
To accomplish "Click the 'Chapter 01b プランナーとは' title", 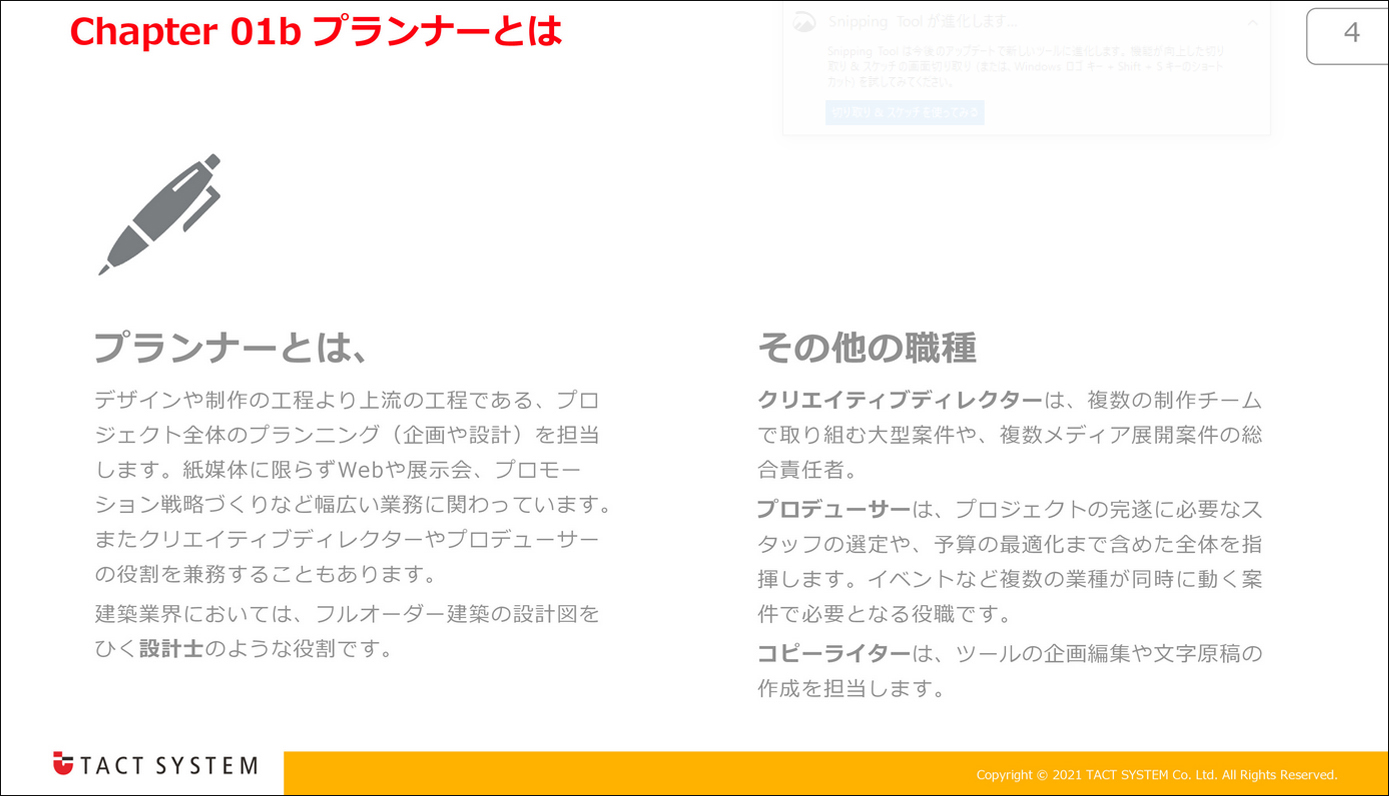I will pyautogui.click(x=316, y=32).
